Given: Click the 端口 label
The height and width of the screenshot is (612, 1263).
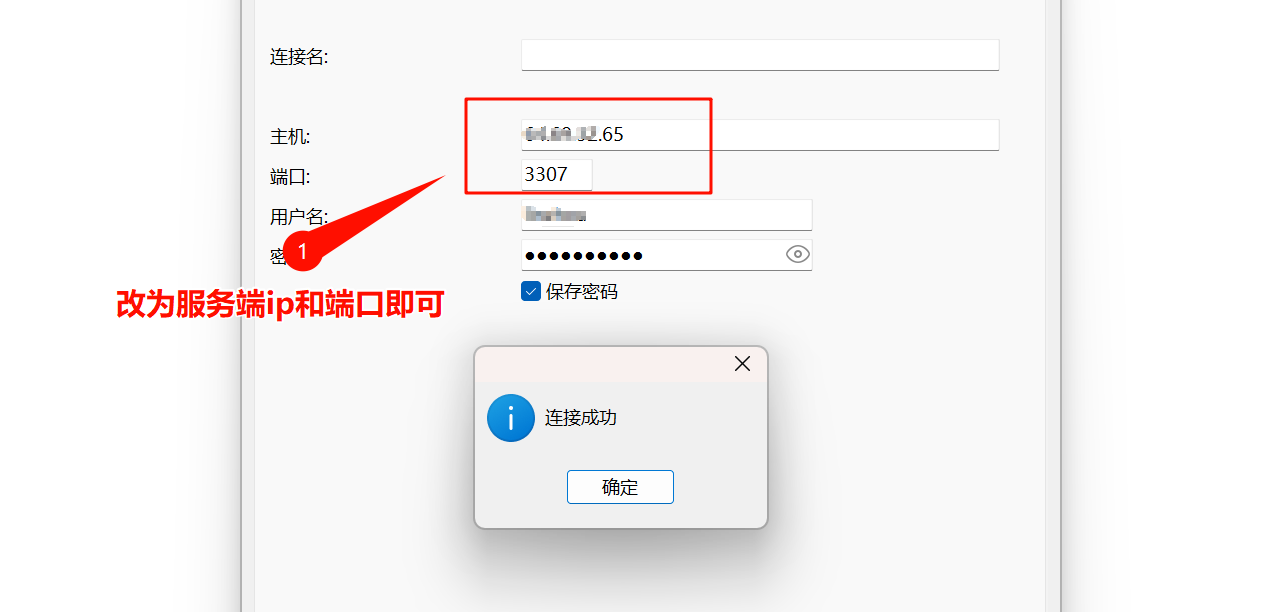Looking at the screenshot, I should pos(290,177).
